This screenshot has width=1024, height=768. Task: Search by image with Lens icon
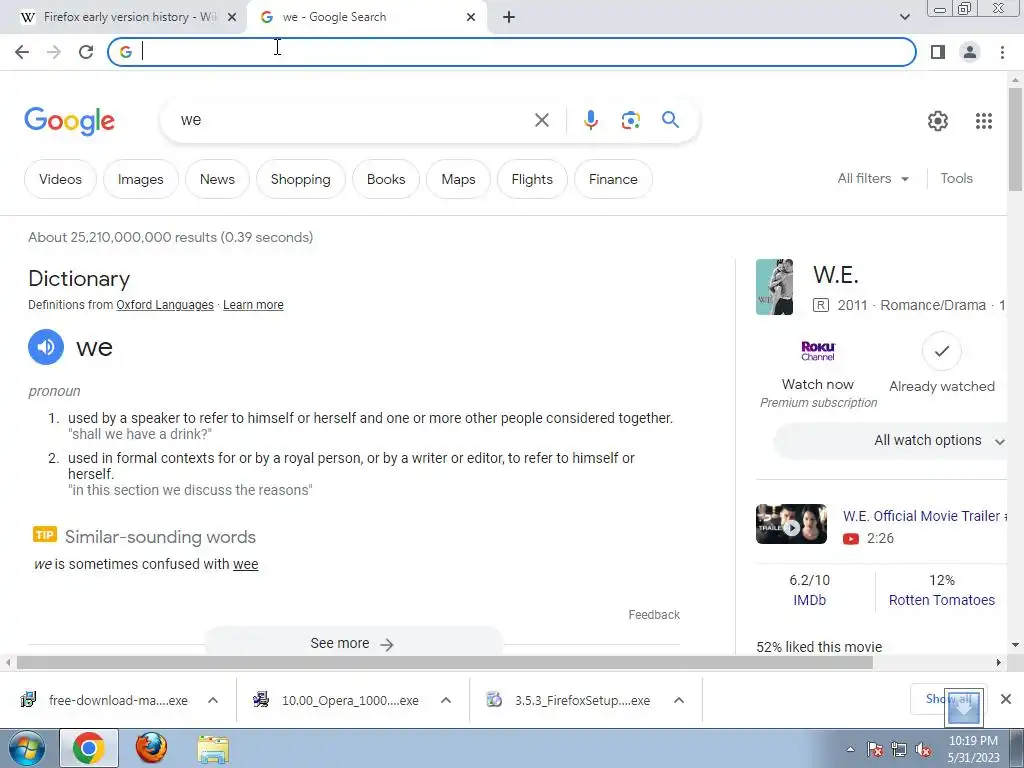[630, 120]
